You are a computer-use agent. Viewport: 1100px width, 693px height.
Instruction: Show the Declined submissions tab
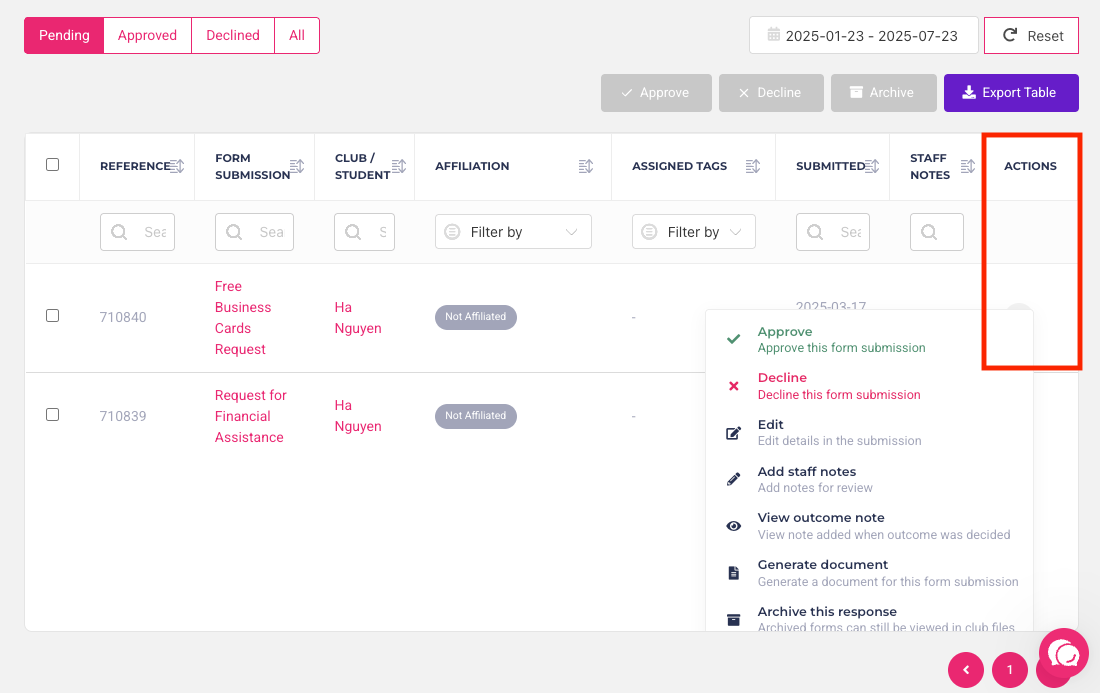(233, 36)
